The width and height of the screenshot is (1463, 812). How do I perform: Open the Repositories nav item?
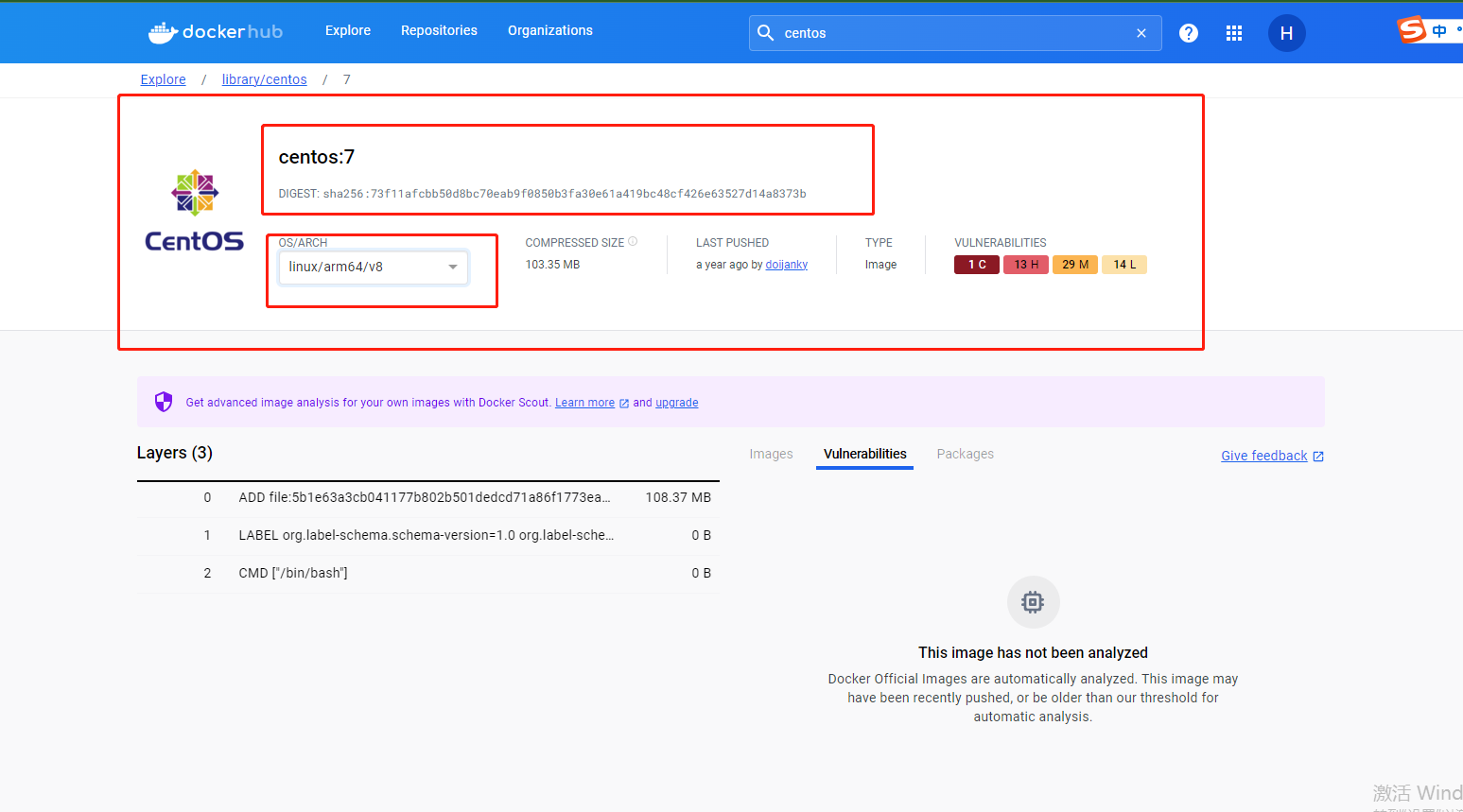(439, 30)
